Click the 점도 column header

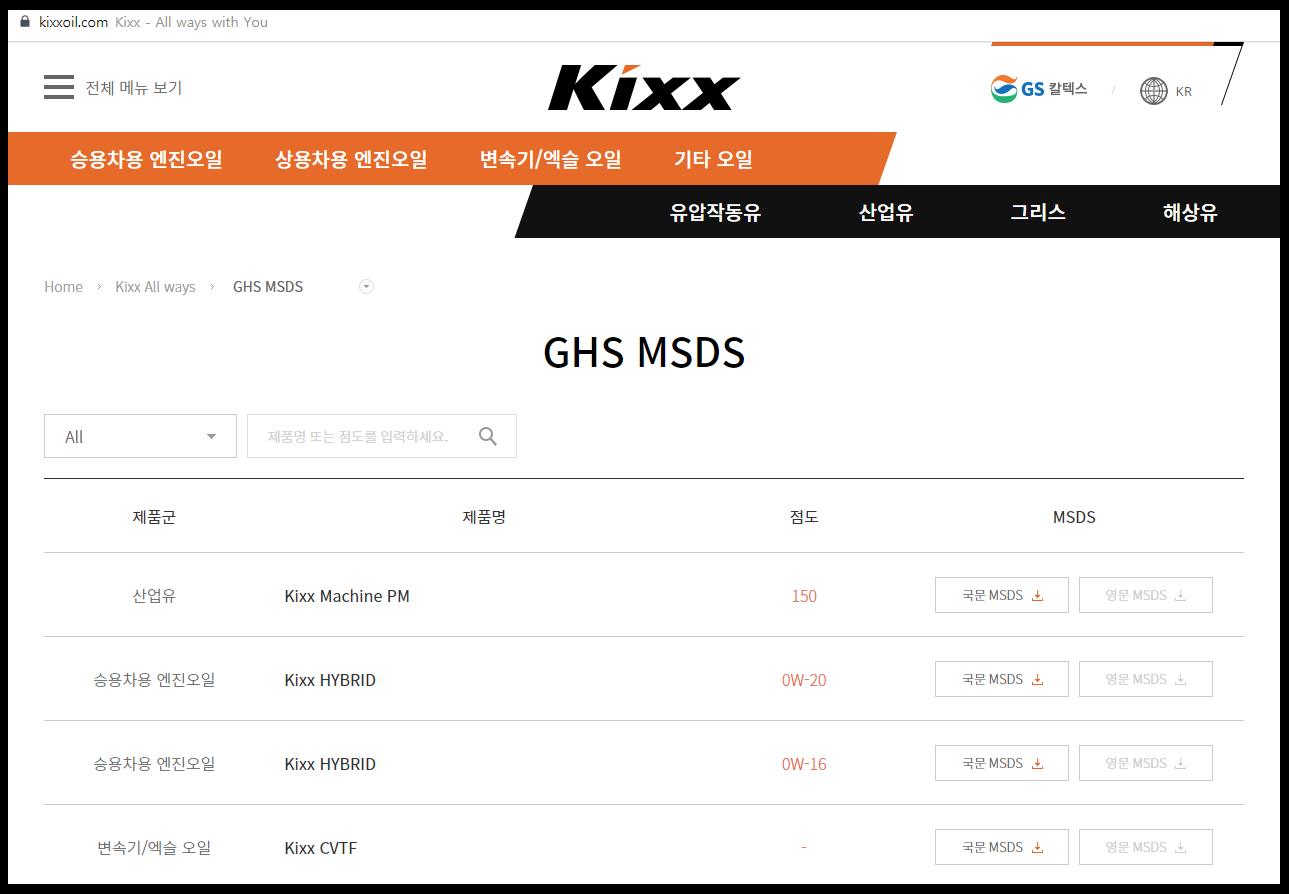pos(804,517)
